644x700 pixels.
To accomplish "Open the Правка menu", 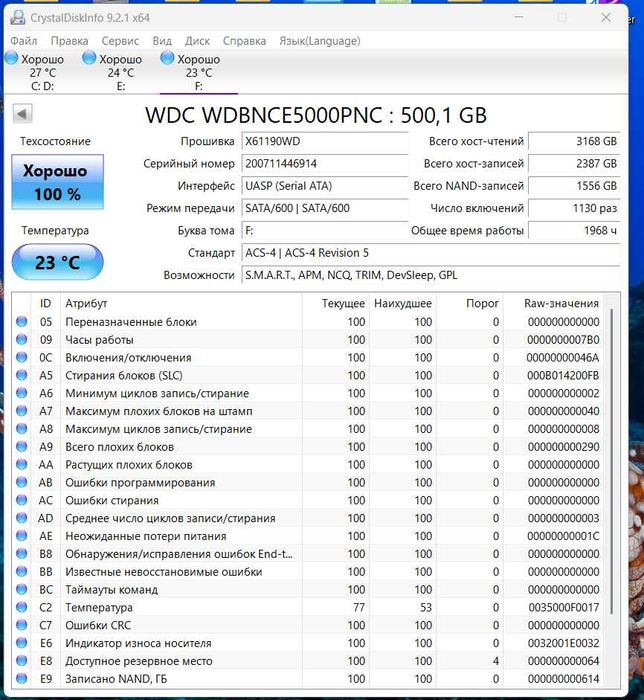I will [69, 41].
